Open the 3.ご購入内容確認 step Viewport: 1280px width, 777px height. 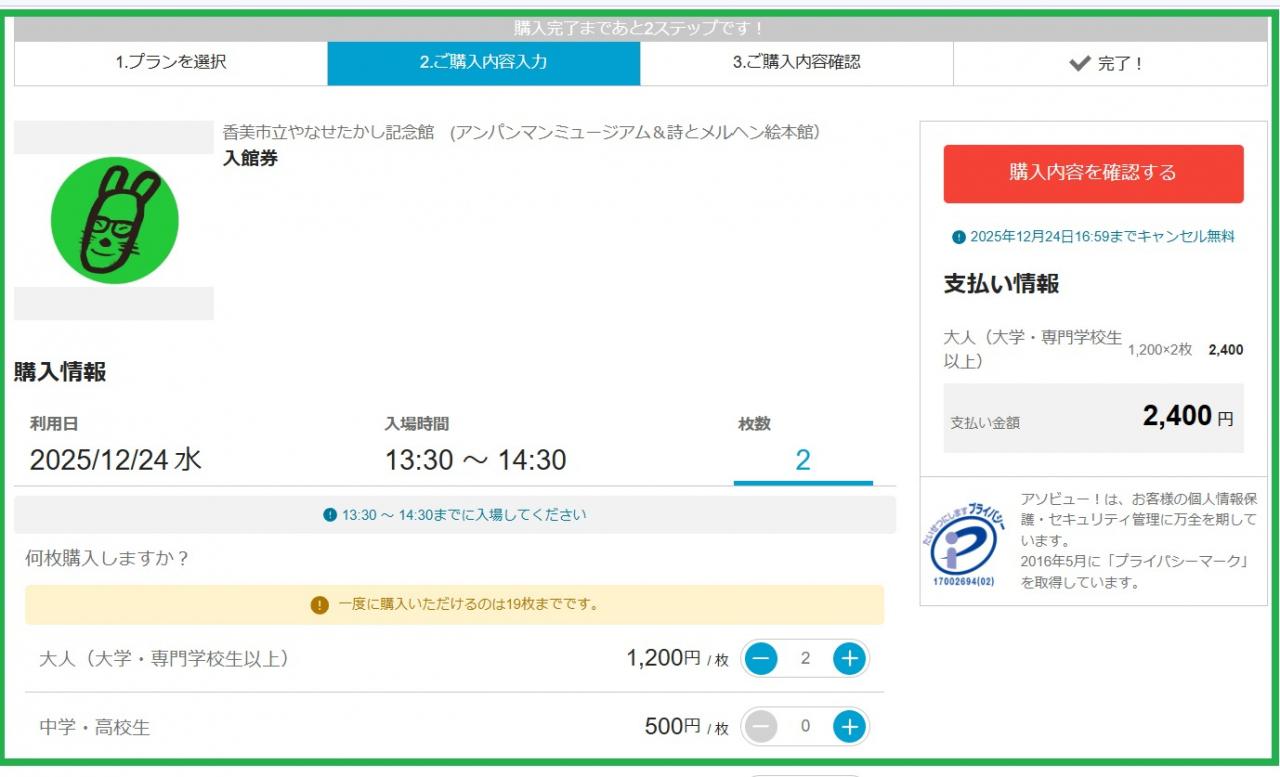(797, 63)
